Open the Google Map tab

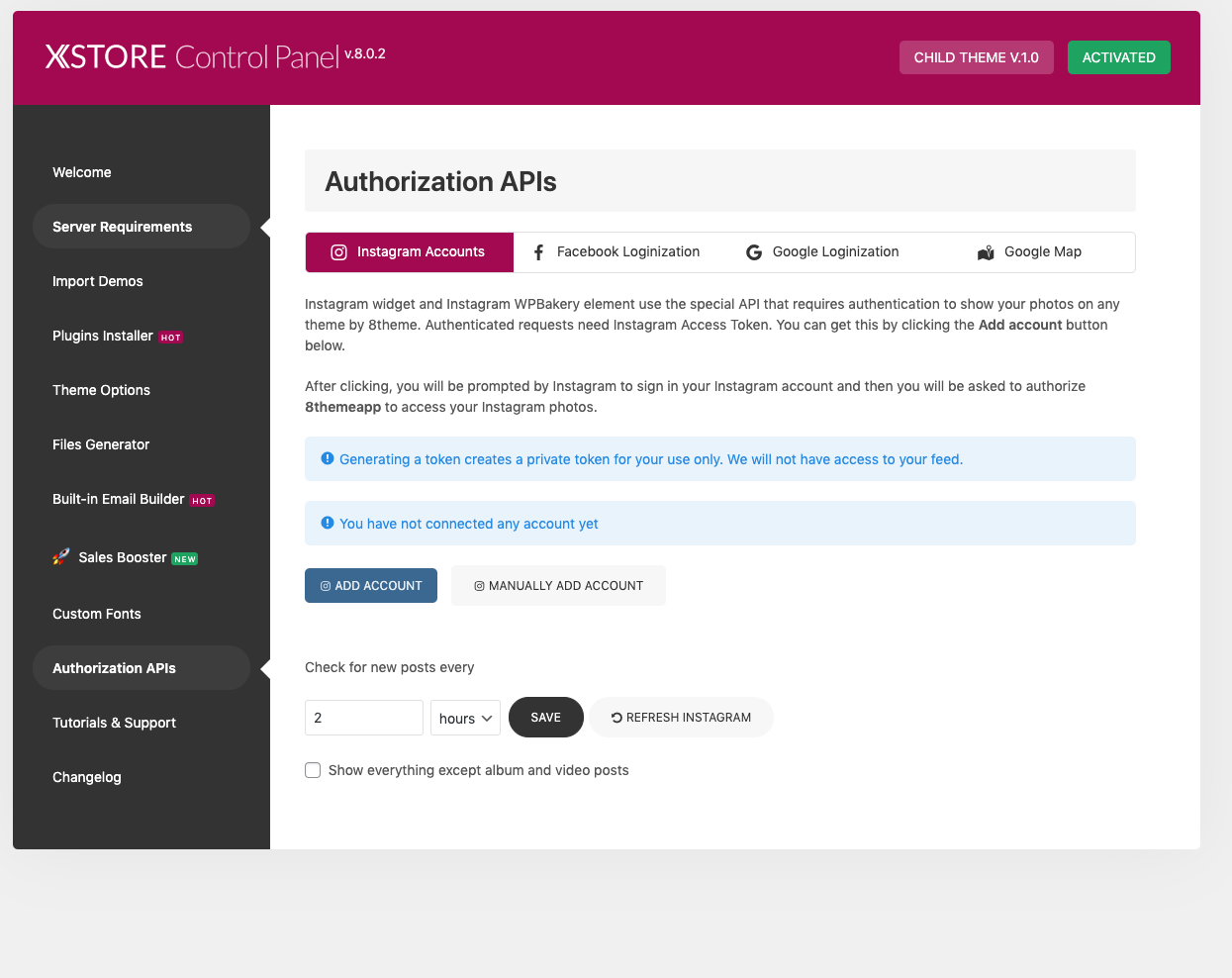tap(1030, 252)
